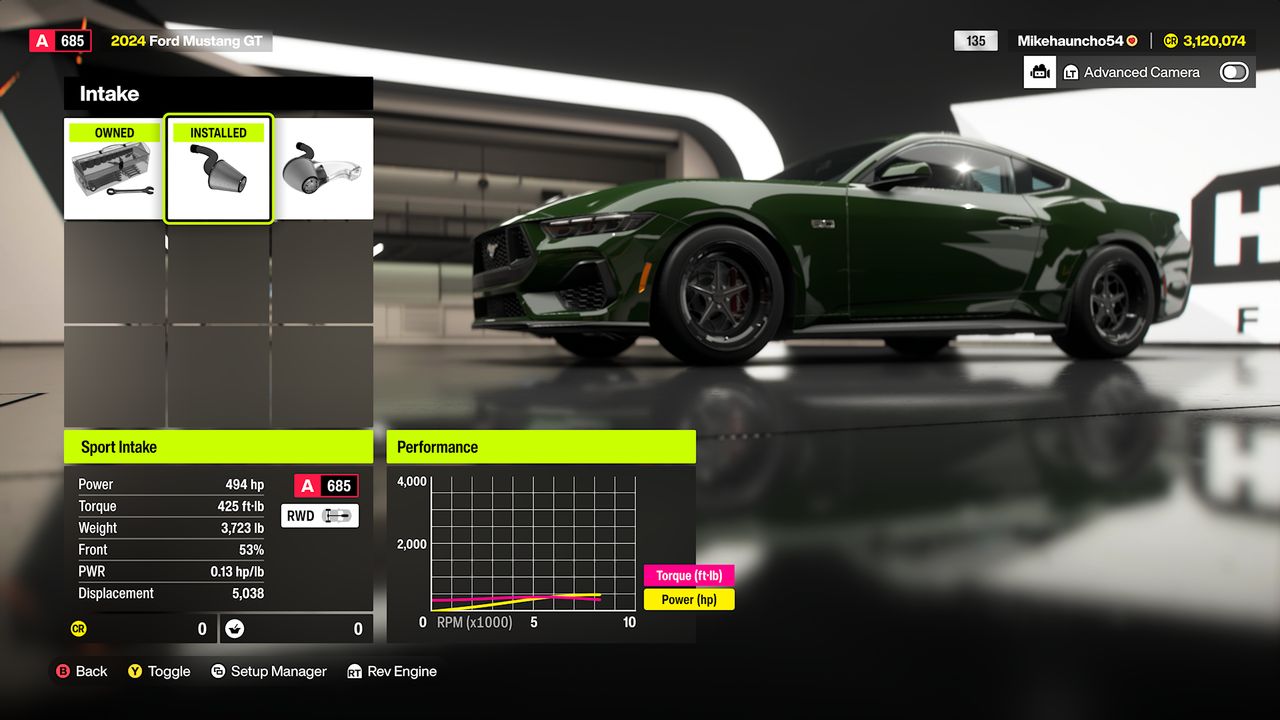Click the B button icon for Back
The height and width of the screenshot is (720, 1280).
click(63, 671)
